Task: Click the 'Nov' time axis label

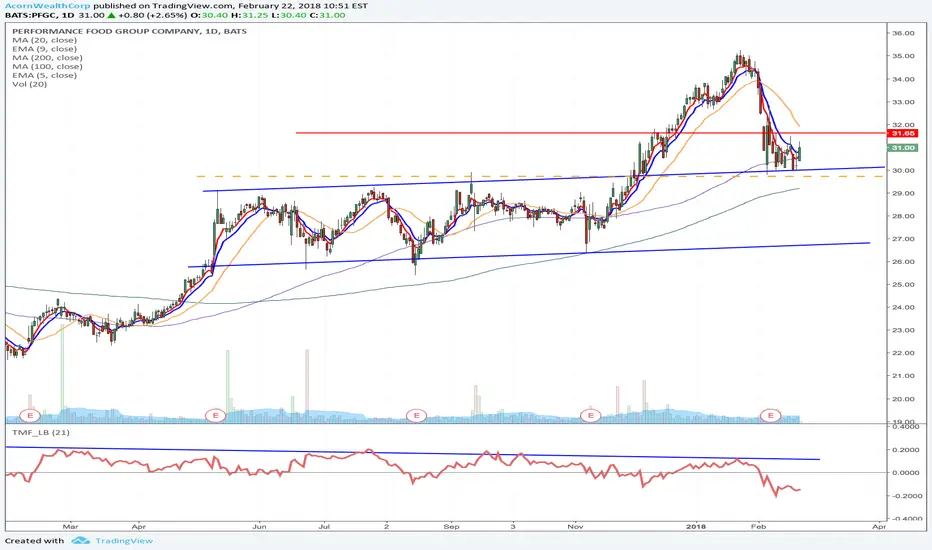Action: tap(575, 526)
